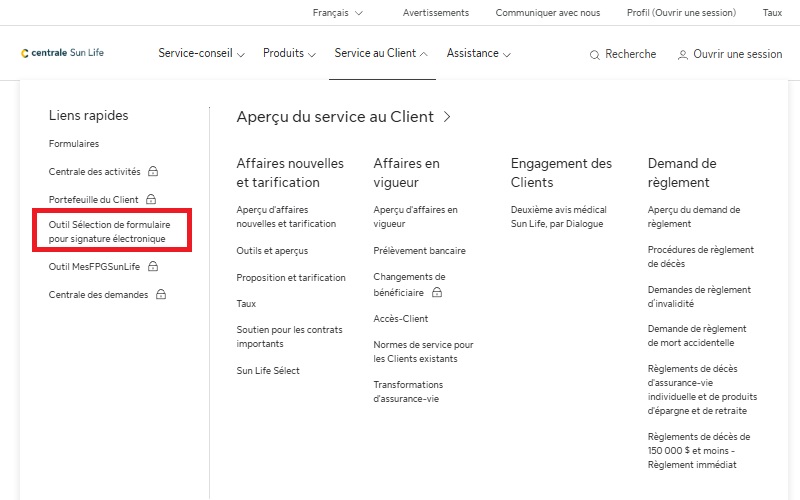Click the lock icon beside Portefeuille du Client
This screenshot has height=500, width=800.
click(x=151, y=200)
